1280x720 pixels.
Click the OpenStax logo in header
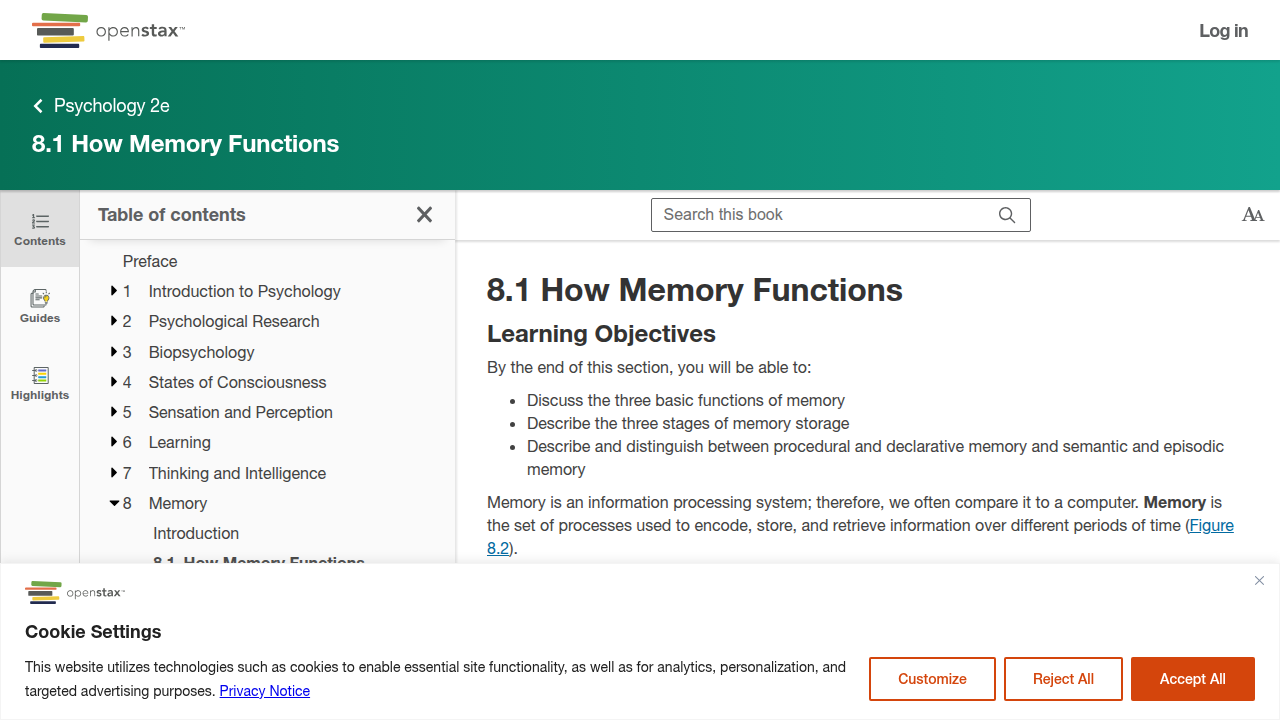pyautogui.click(x=108, y=31)
